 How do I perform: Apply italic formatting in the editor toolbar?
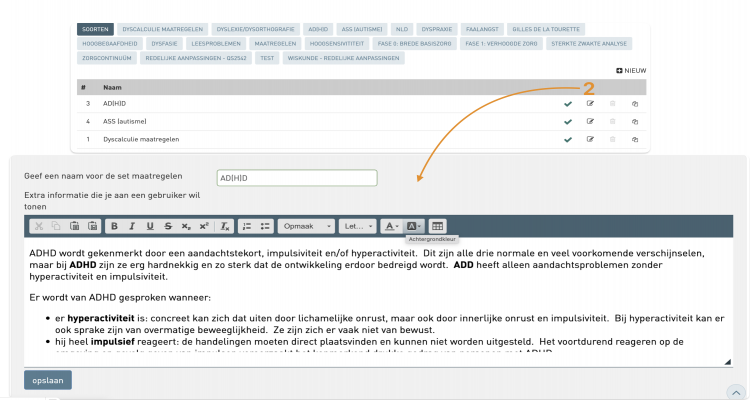point(131,226)
